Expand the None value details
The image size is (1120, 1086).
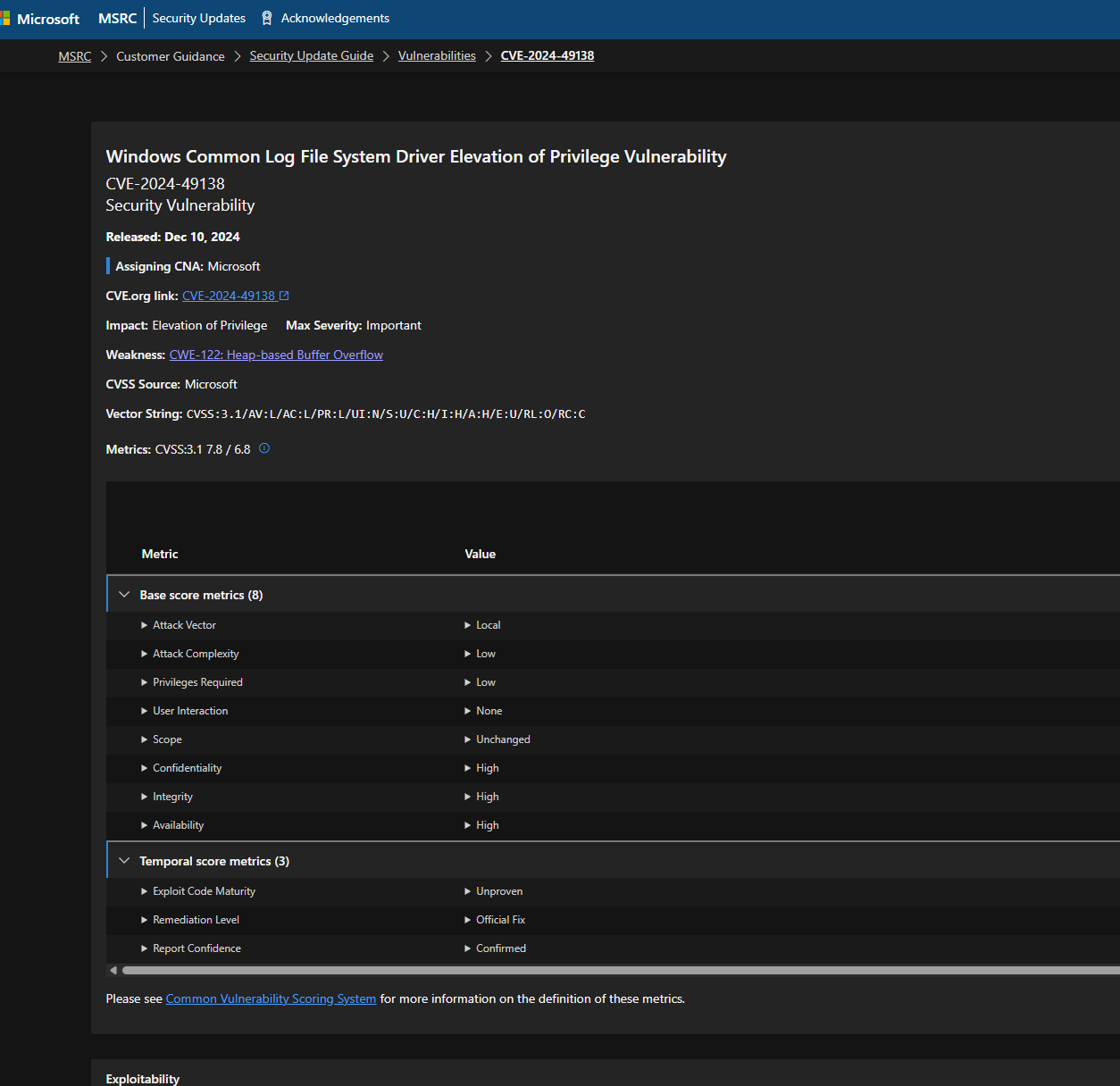468,711
